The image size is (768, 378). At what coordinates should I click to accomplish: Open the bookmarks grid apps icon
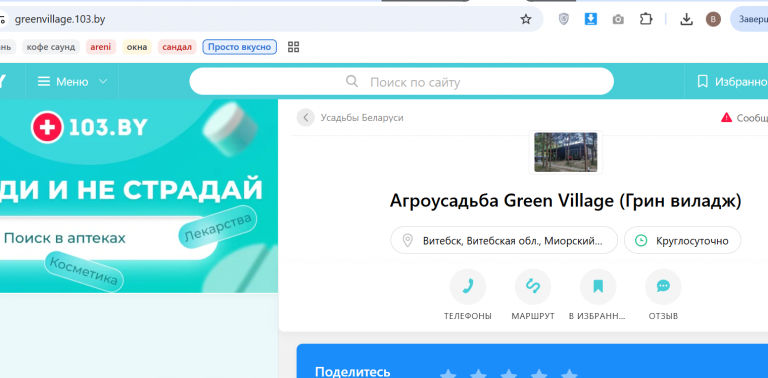pyautogui.click(x=293, y=47)
